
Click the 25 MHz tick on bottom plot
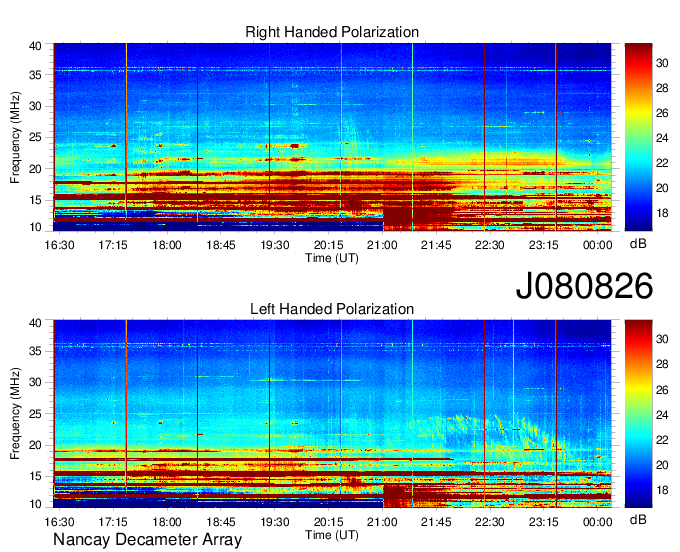pyautogui.click(x=35, y=414)
